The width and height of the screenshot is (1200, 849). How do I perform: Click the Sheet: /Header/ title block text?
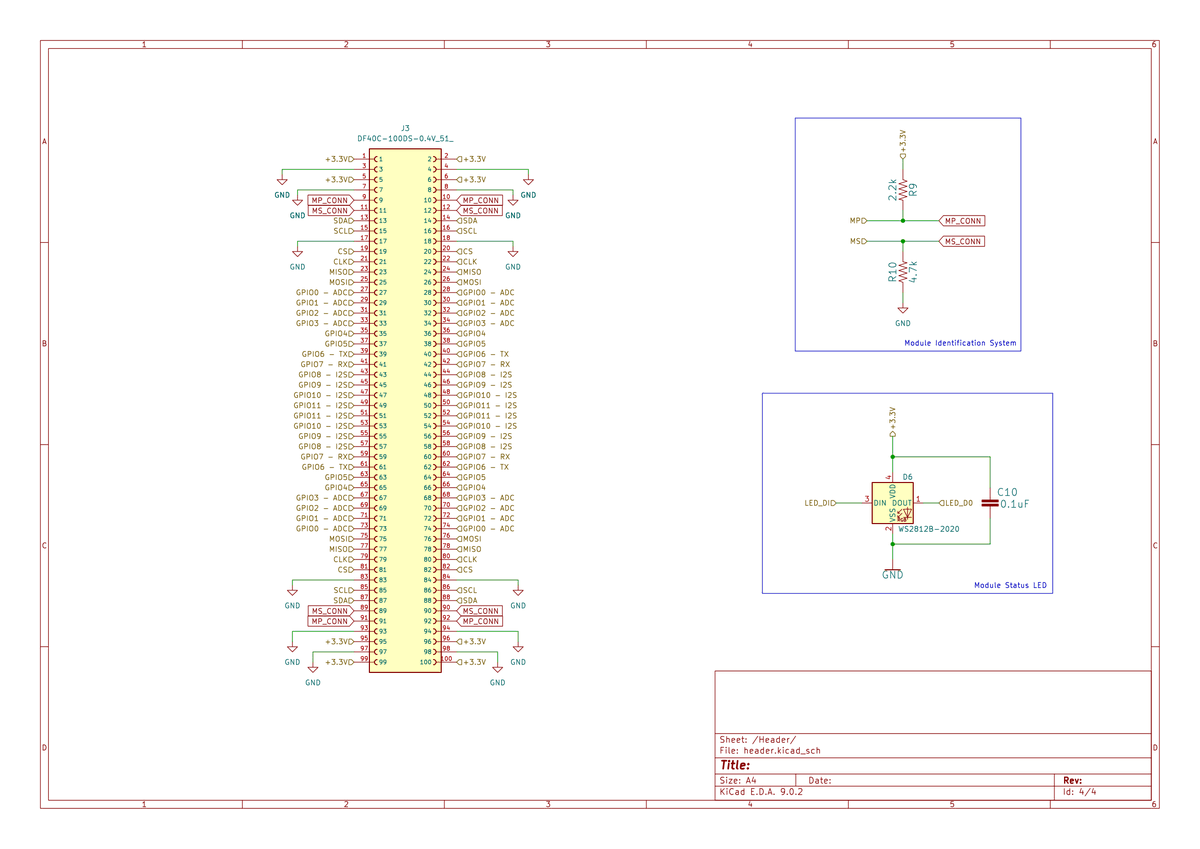click(x=758, y=740)
